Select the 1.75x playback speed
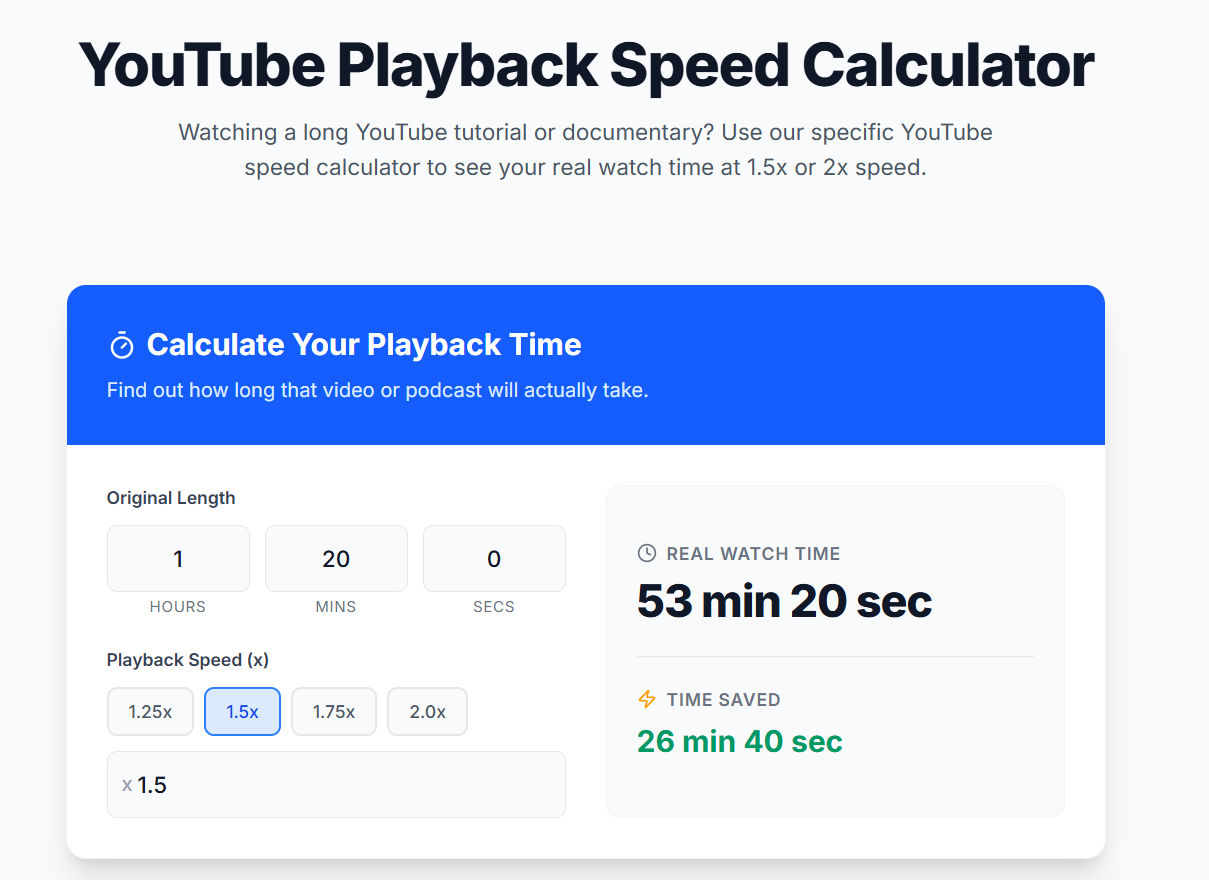Screen dimensions: 1209x880 (x=334, y=711)
